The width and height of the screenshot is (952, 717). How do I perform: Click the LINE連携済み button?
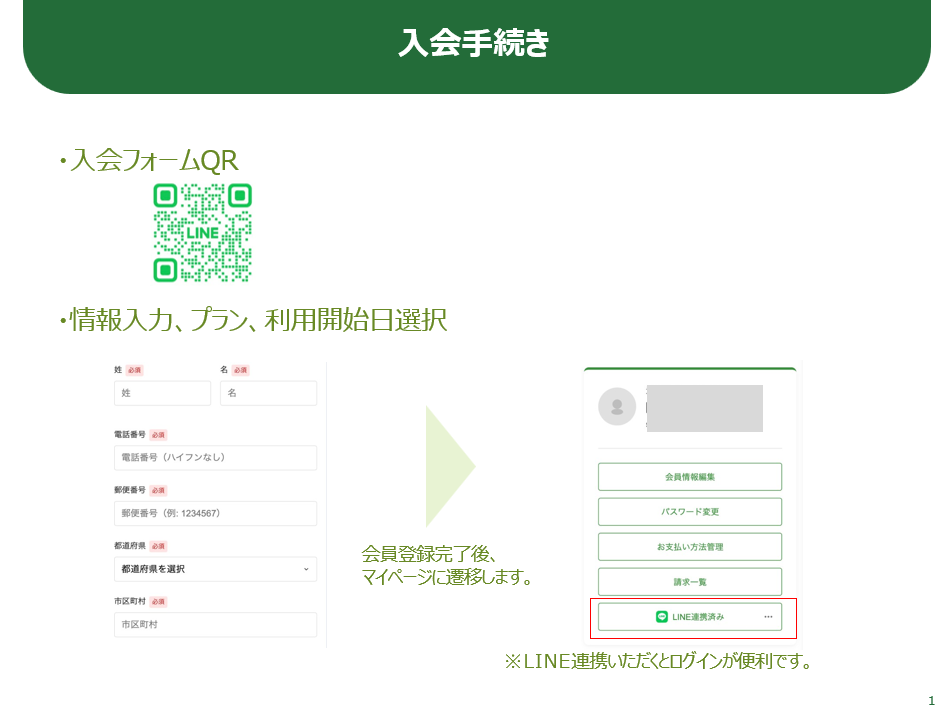[690, 617]
